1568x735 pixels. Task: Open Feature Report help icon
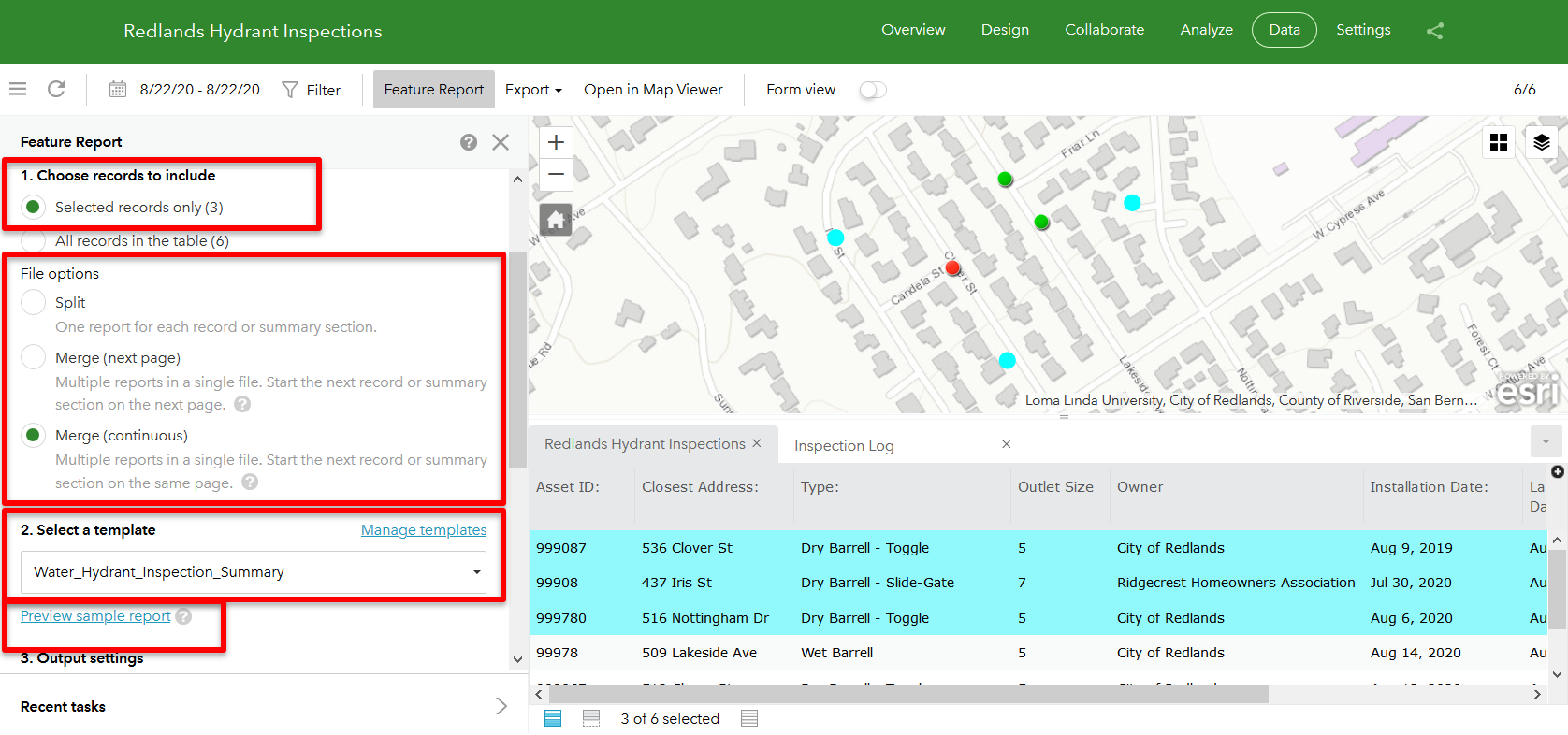469,142
